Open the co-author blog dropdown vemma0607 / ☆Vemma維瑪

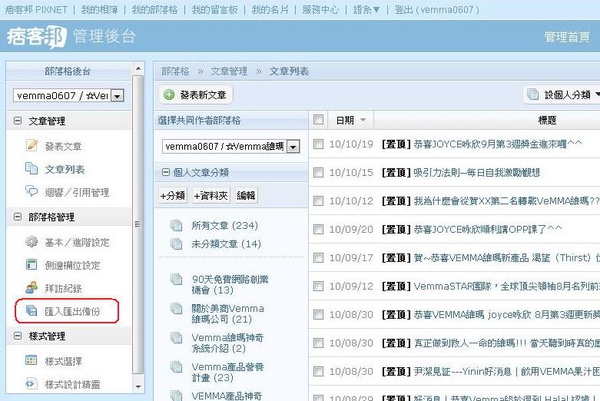[293, 147]
